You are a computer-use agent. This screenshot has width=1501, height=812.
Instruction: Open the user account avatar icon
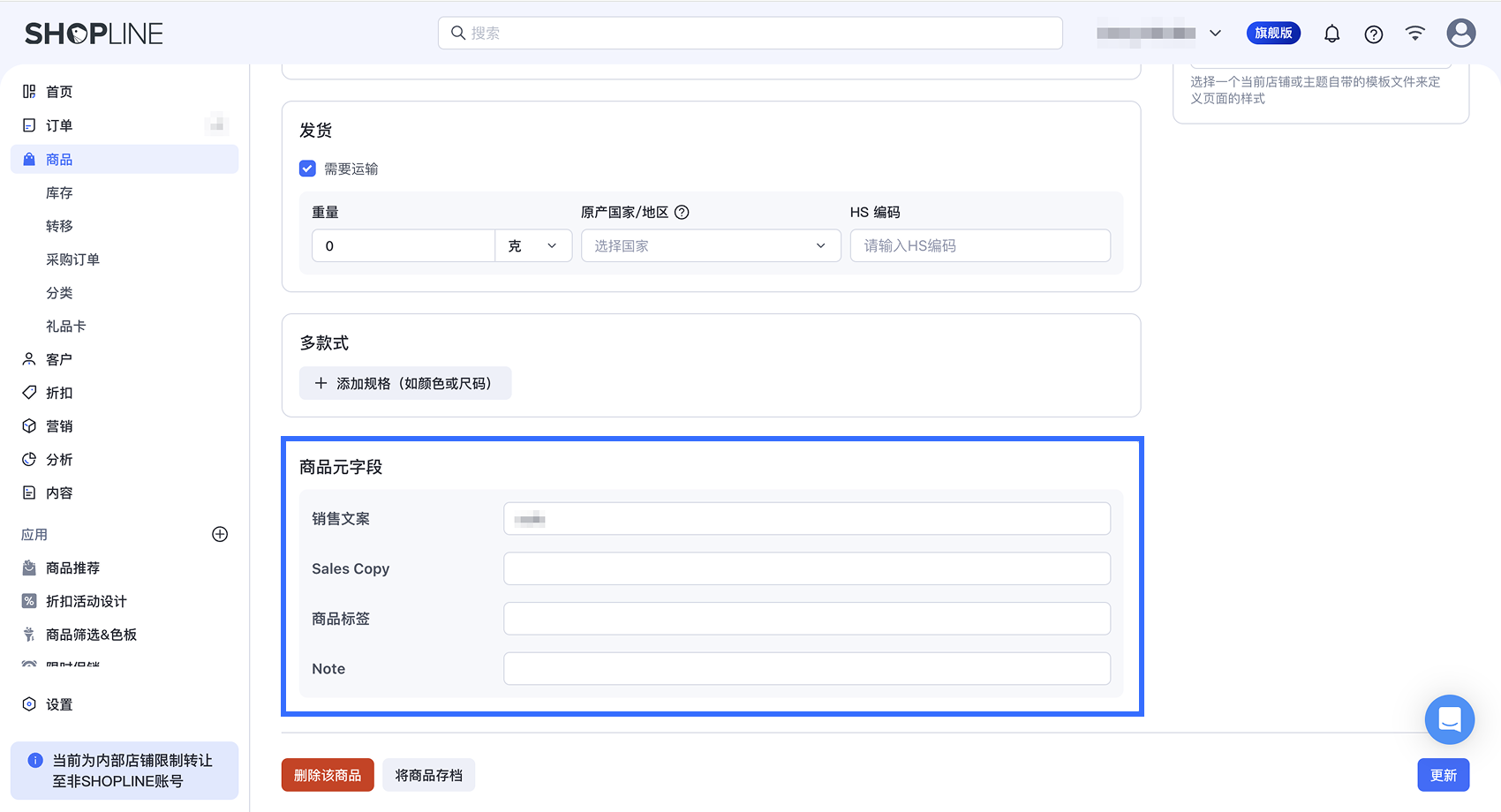(1461, 34)
